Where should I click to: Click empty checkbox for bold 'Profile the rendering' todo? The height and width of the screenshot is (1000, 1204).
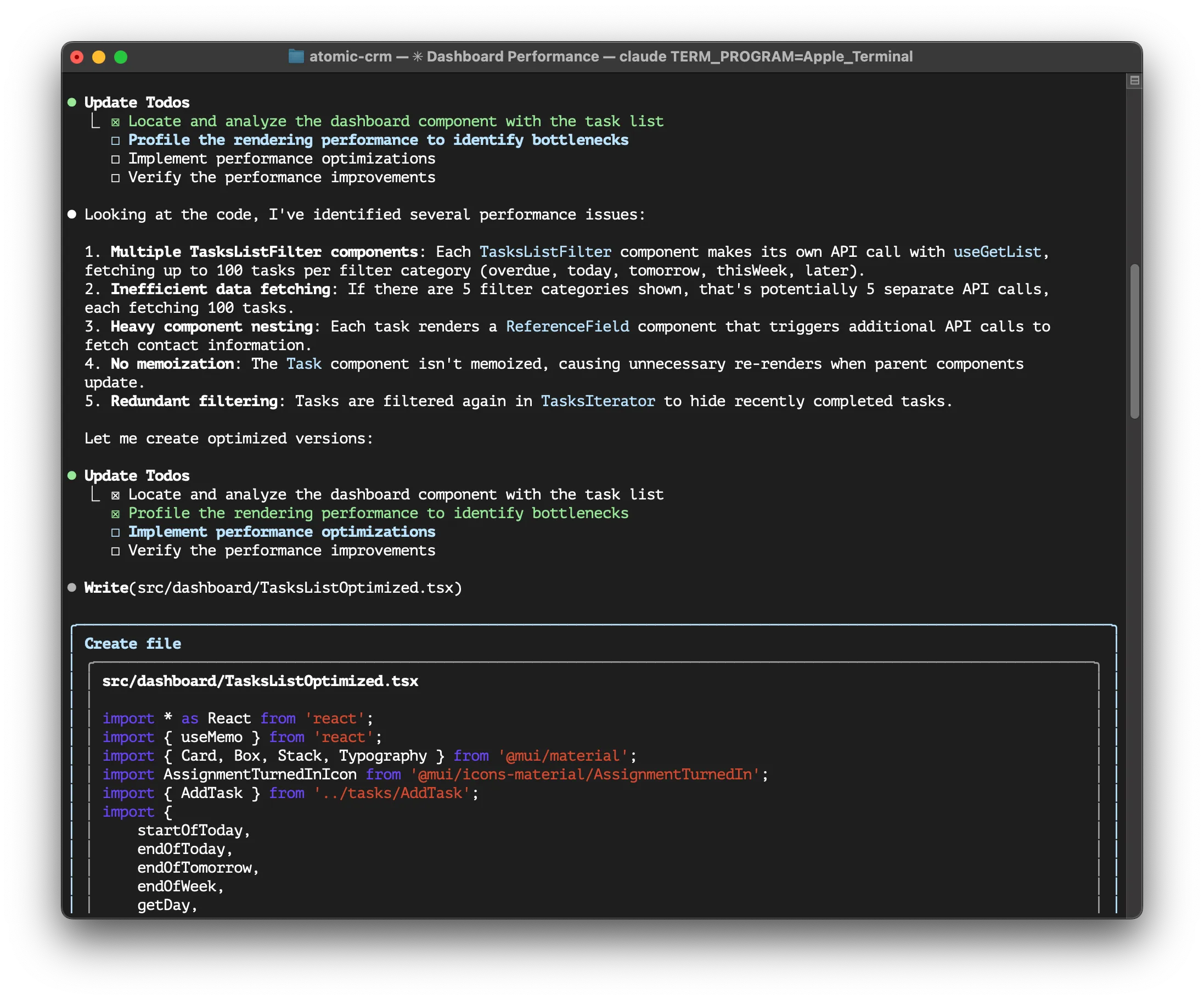[x=115, y=141]
